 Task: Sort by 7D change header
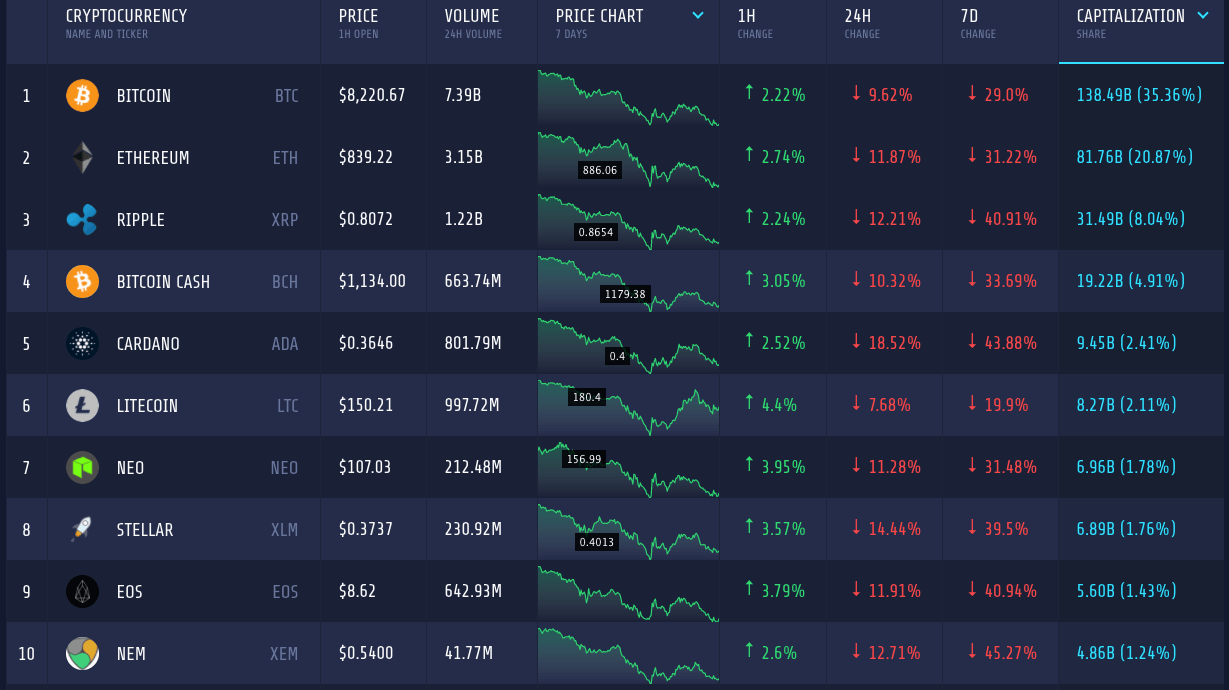pos(970,16)
